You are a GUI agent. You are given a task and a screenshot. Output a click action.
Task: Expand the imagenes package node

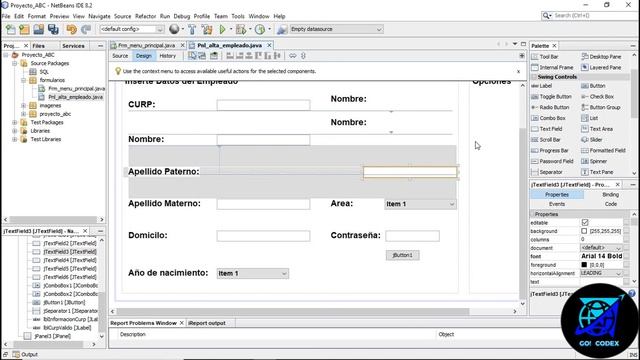pyautogui.click(x=24, y=106)
